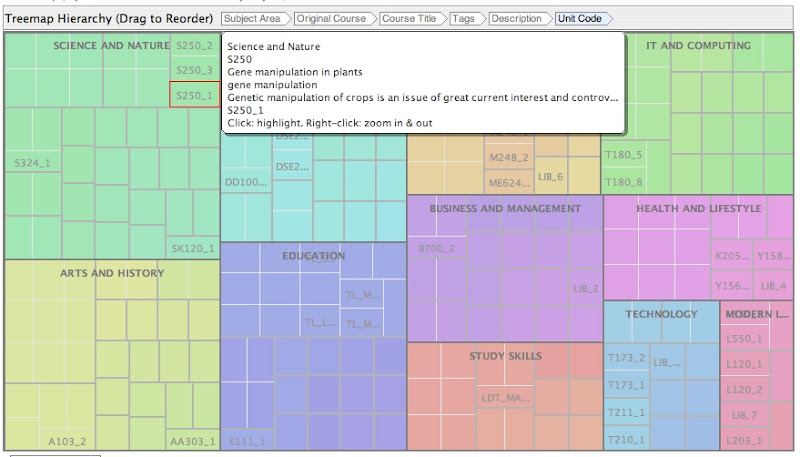800x457 pixels.
Task: Select the Original Course hierarchy breadcrumb
Action: pos(331,19)
